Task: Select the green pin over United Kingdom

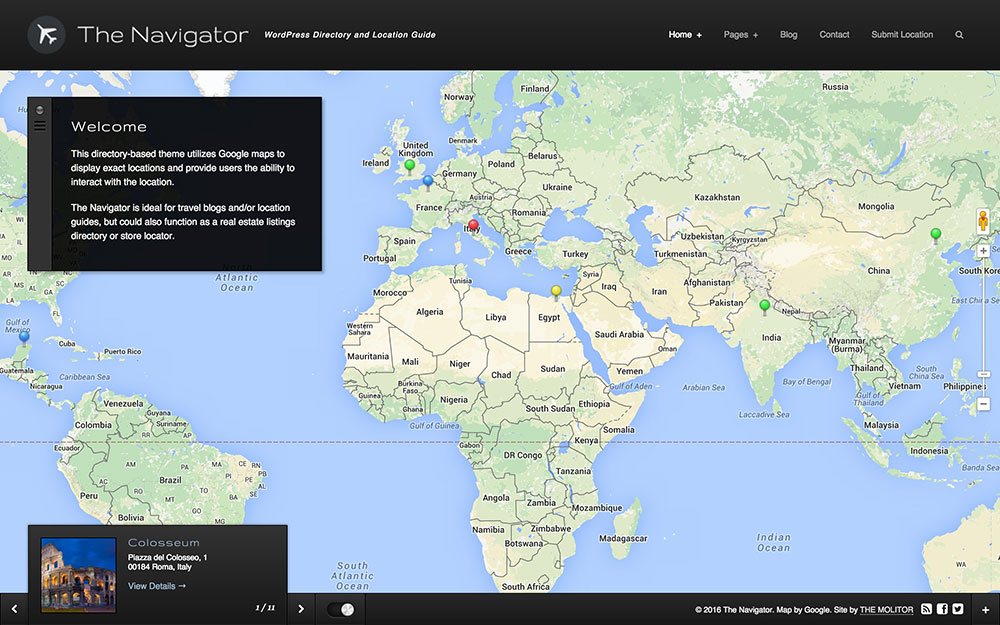Action: (x=410, y=167)
